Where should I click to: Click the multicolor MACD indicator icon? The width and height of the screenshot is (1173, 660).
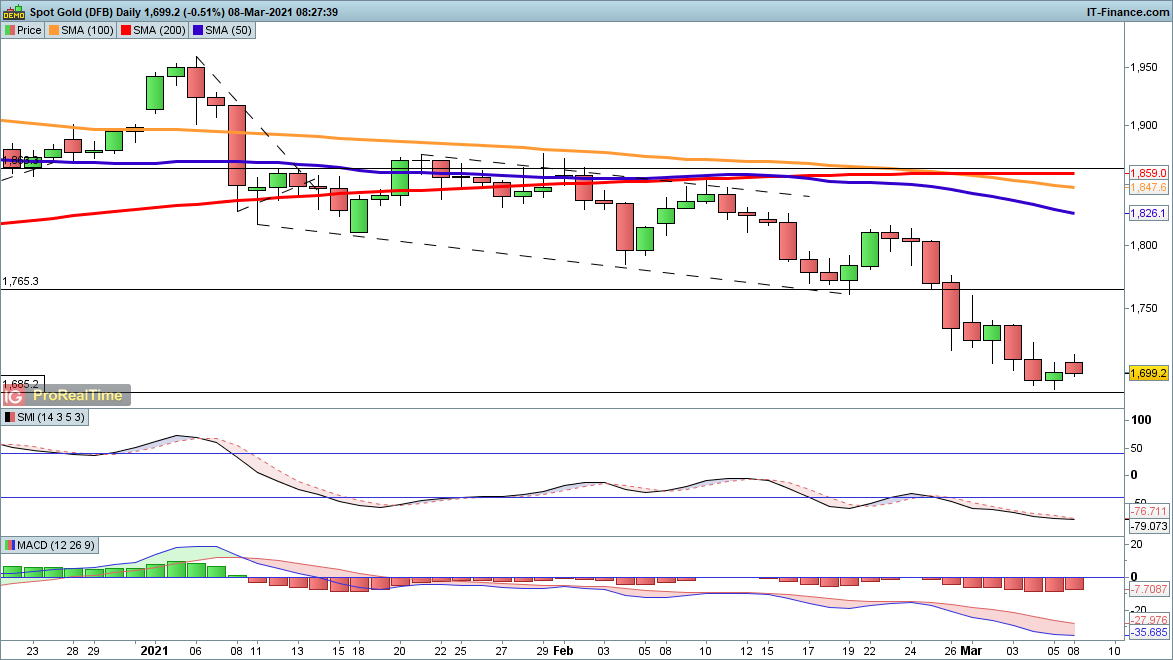click(10, 545)
